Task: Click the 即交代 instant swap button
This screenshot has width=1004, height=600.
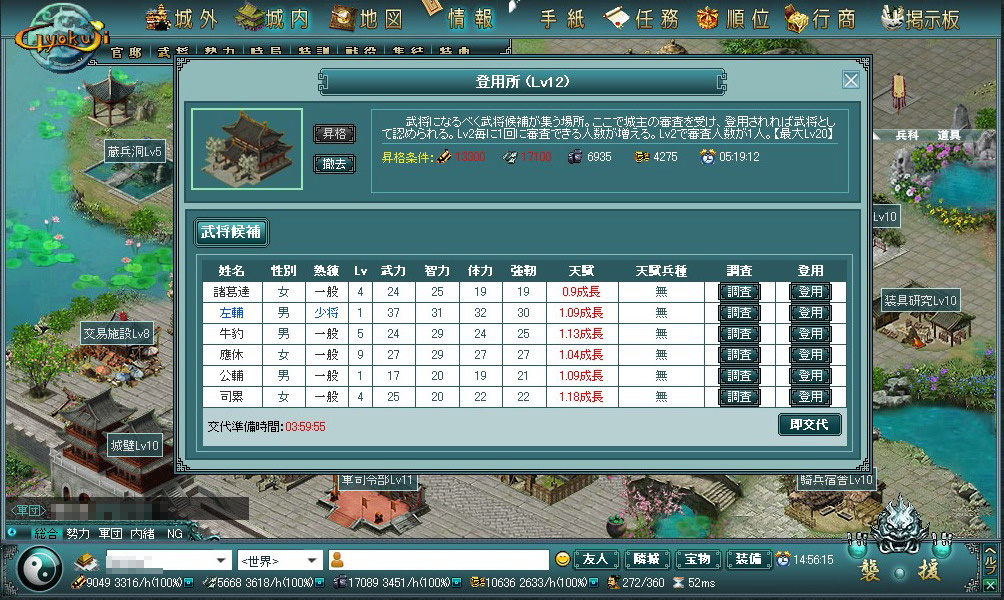Action: [x=809, y=425]
